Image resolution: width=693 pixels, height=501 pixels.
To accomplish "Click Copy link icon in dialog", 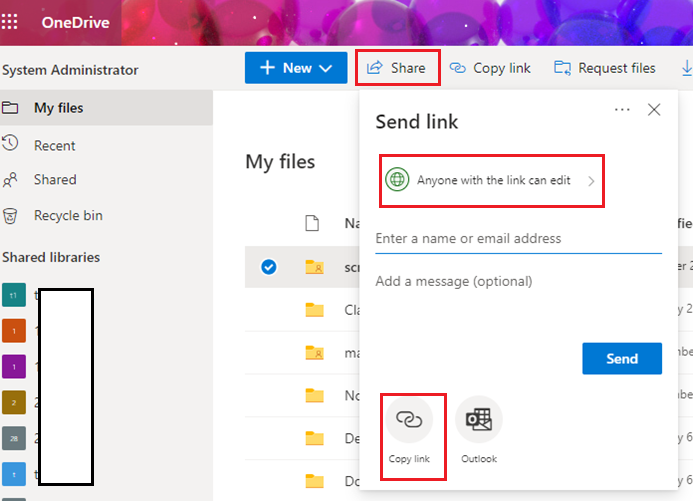I will [x=409, y=420].
